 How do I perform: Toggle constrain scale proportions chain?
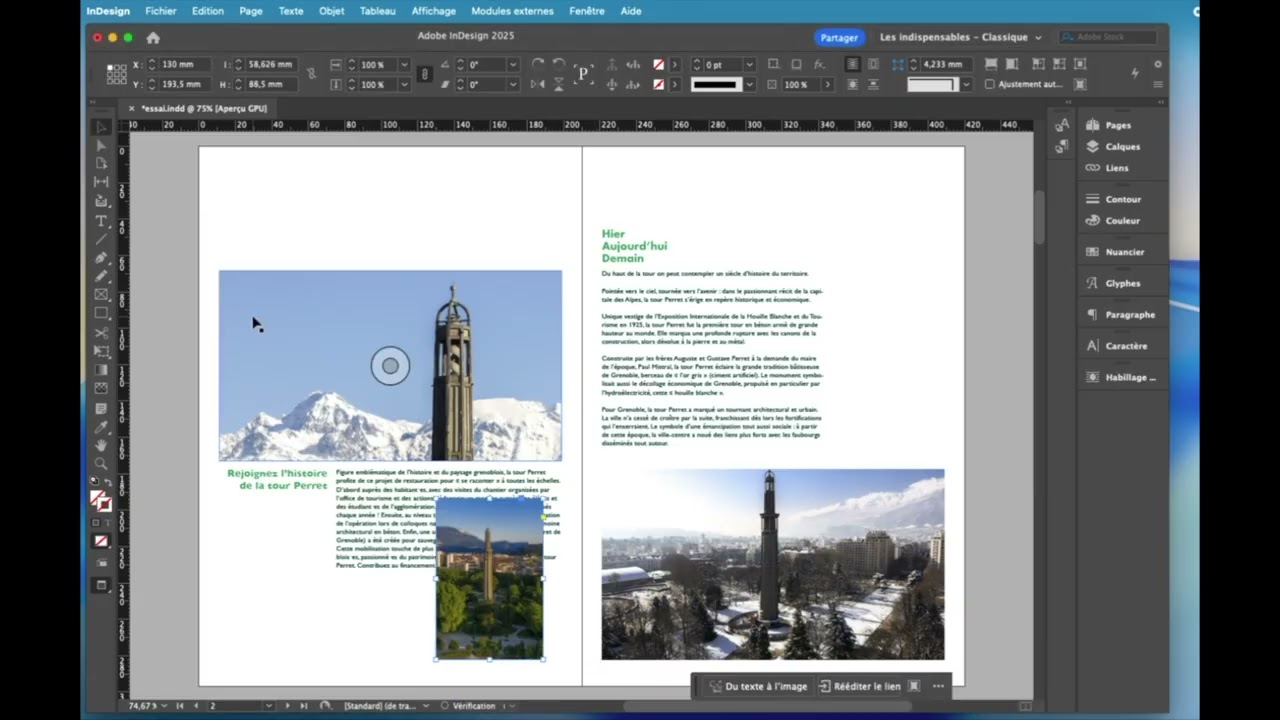[x=424, y=74]
